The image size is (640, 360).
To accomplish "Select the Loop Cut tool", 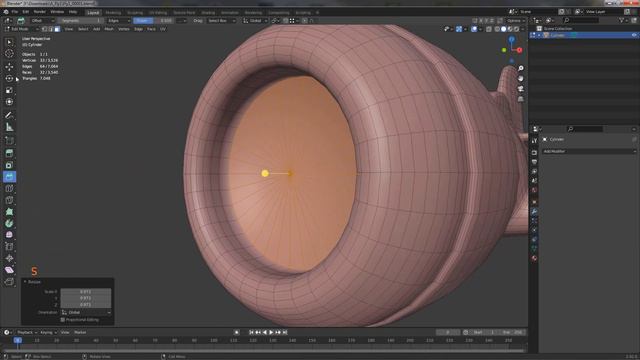I will [9, 188].
